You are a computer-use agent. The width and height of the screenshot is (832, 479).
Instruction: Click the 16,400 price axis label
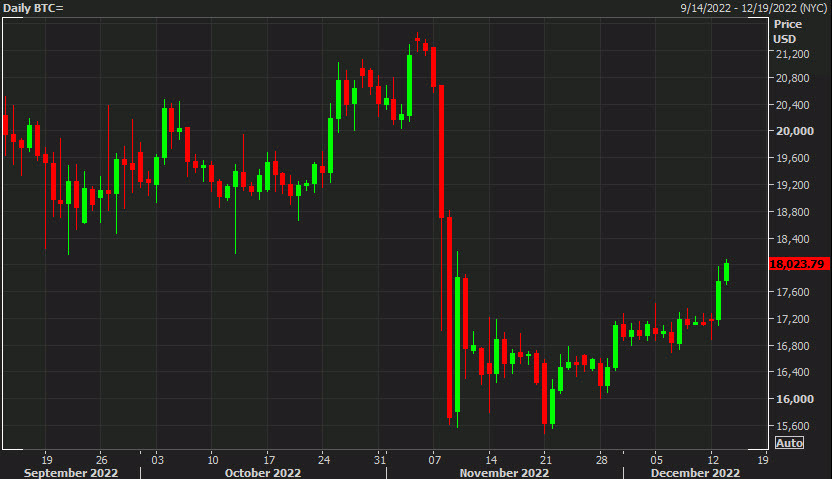point(793,372)
